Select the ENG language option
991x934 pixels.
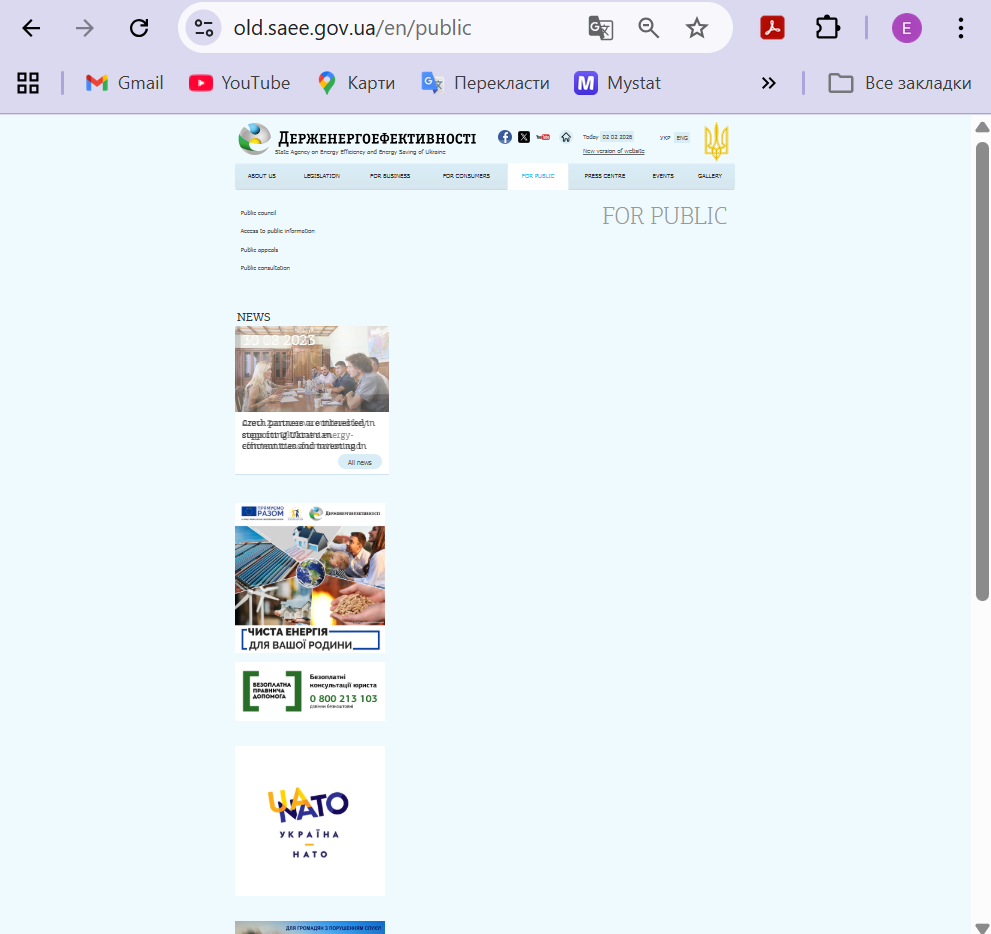[x=682, y=137]
